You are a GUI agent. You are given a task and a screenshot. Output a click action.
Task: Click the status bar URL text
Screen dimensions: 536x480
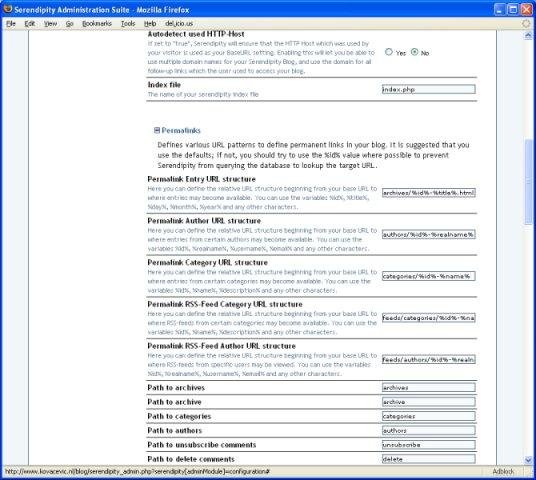(x=137, y=472)
